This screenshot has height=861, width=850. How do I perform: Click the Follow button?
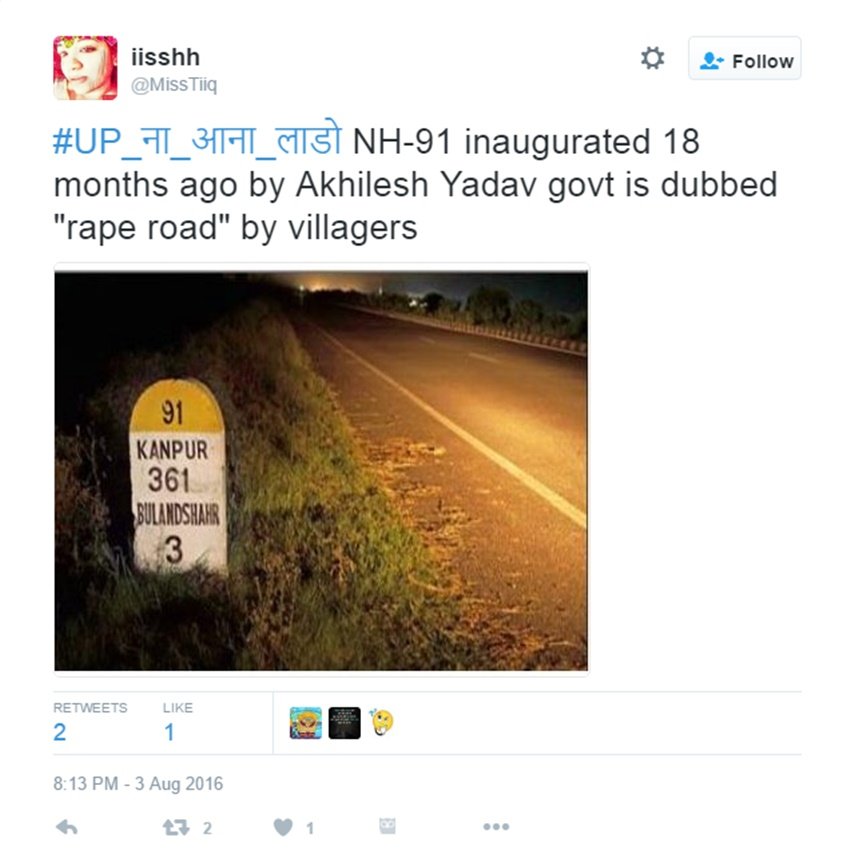[744, 59]
